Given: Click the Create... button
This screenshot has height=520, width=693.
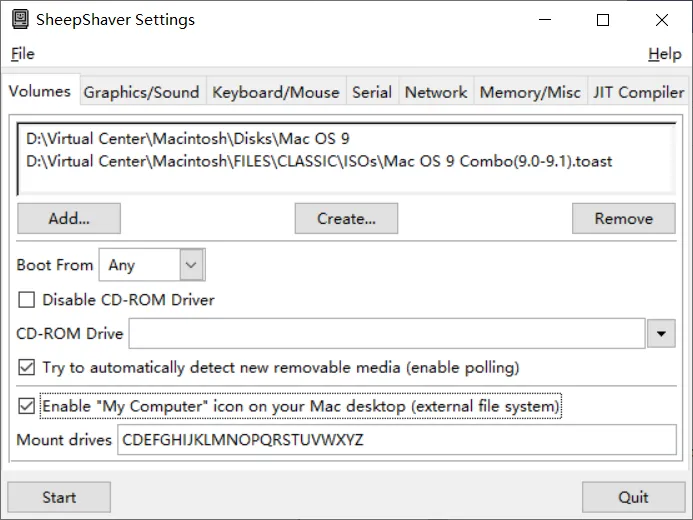Looking at the screenshot, I should click(346, 218).
